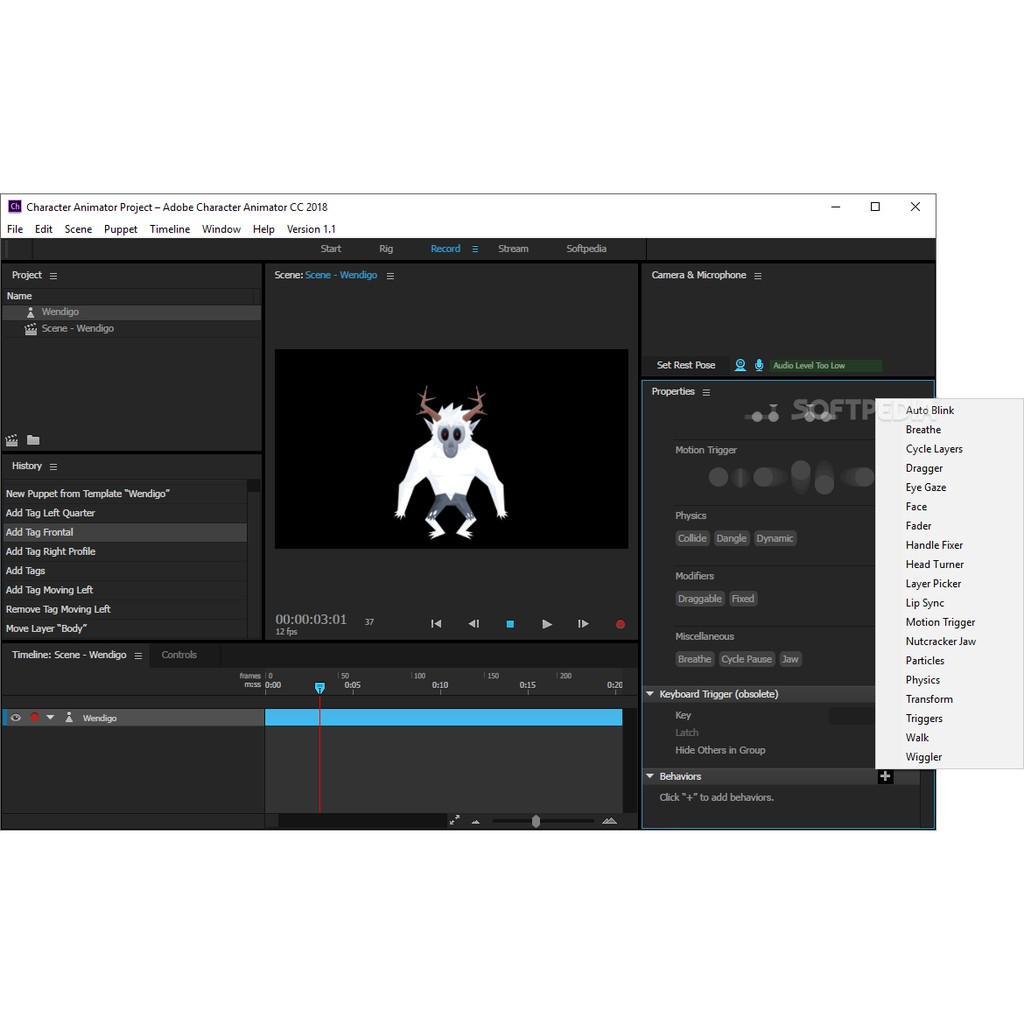Start recording with the red record button
The height and width of the screenshot is (1024, 1024).
[620, 624]
